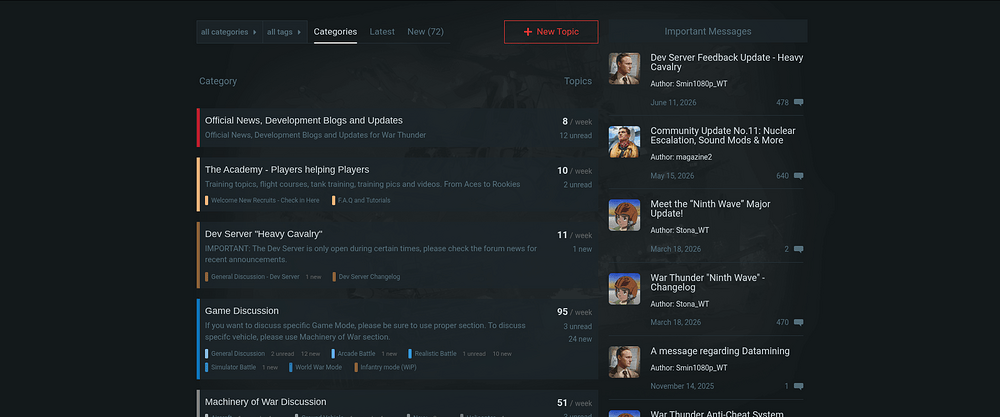Switch to the Categories tab
This screenshot has width=1000, height=417.
pos(335,32)
